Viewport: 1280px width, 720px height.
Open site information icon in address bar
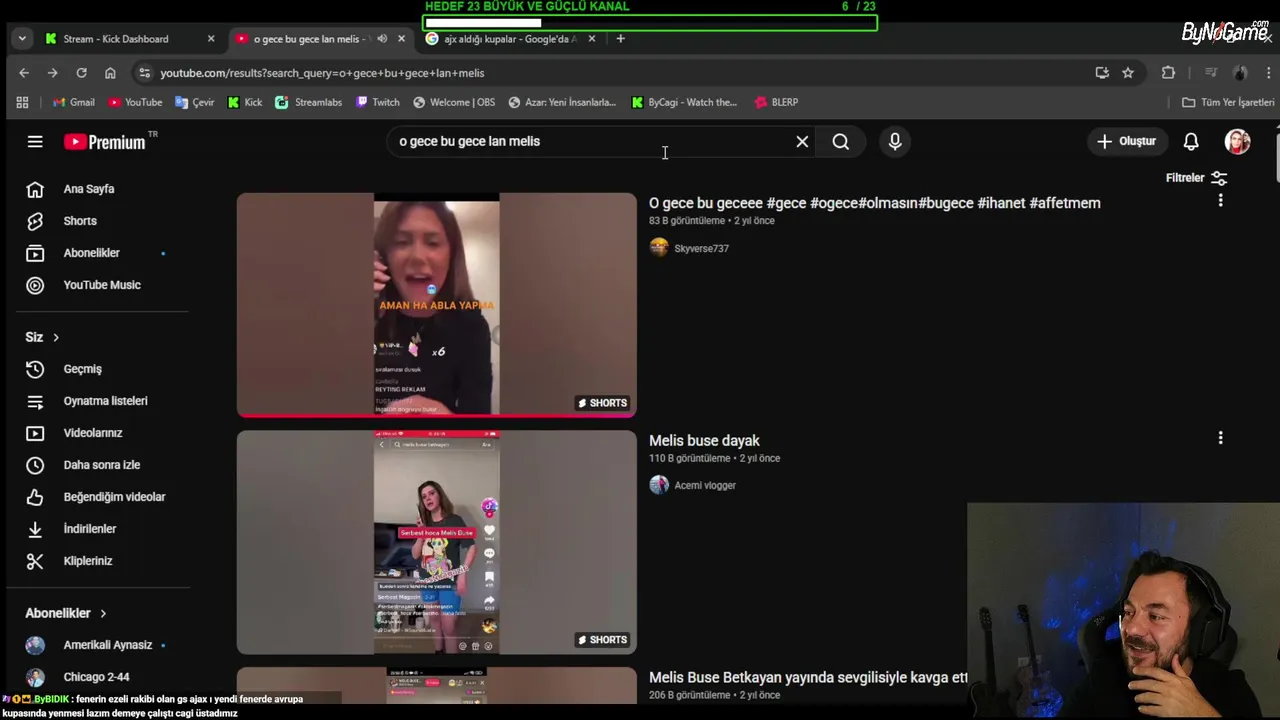145,73
